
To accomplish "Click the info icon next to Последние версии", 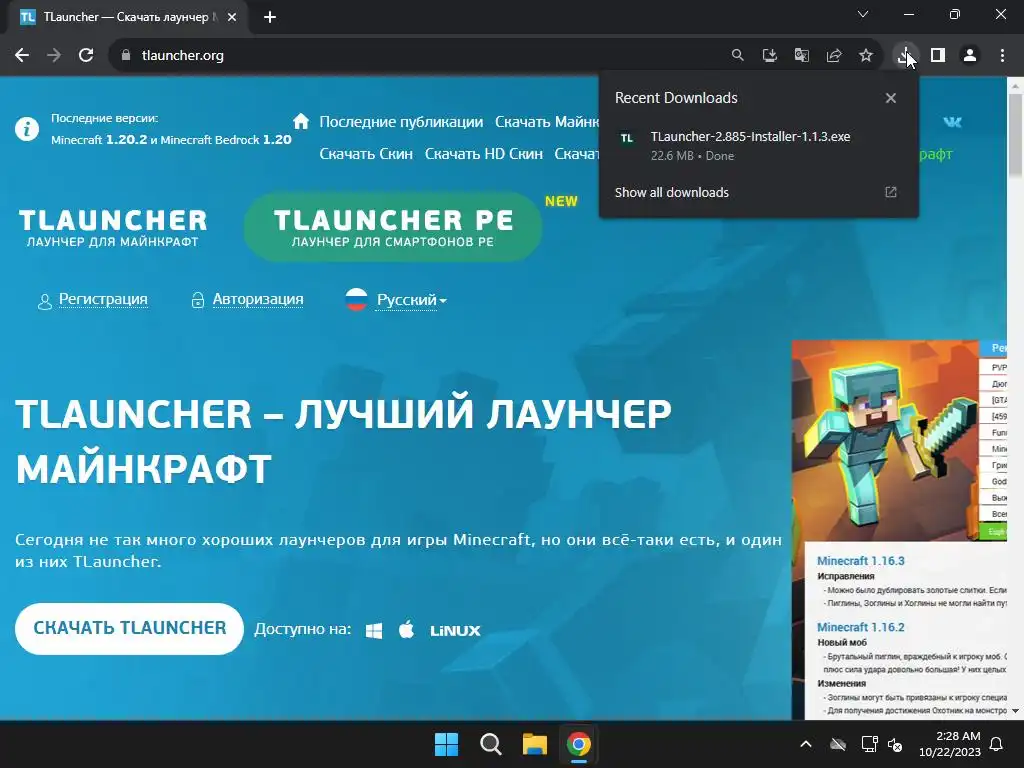I will 27,129.
